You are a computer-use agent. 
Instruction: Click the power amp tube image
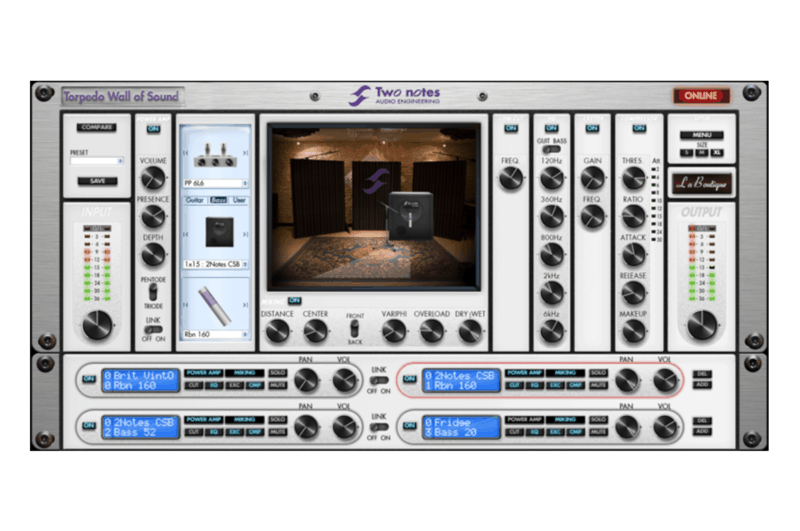coord(215,157)
